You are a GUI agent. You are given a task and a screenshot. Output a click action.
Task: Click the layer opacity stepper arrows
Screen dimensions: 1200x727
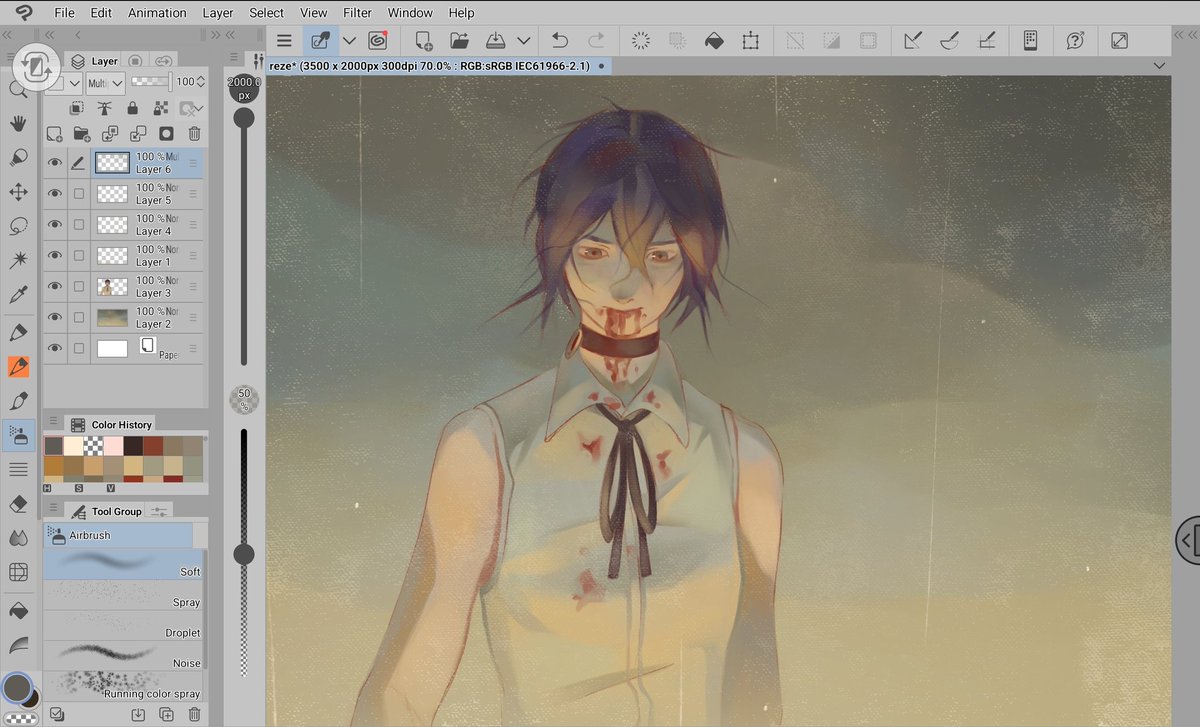202,82
